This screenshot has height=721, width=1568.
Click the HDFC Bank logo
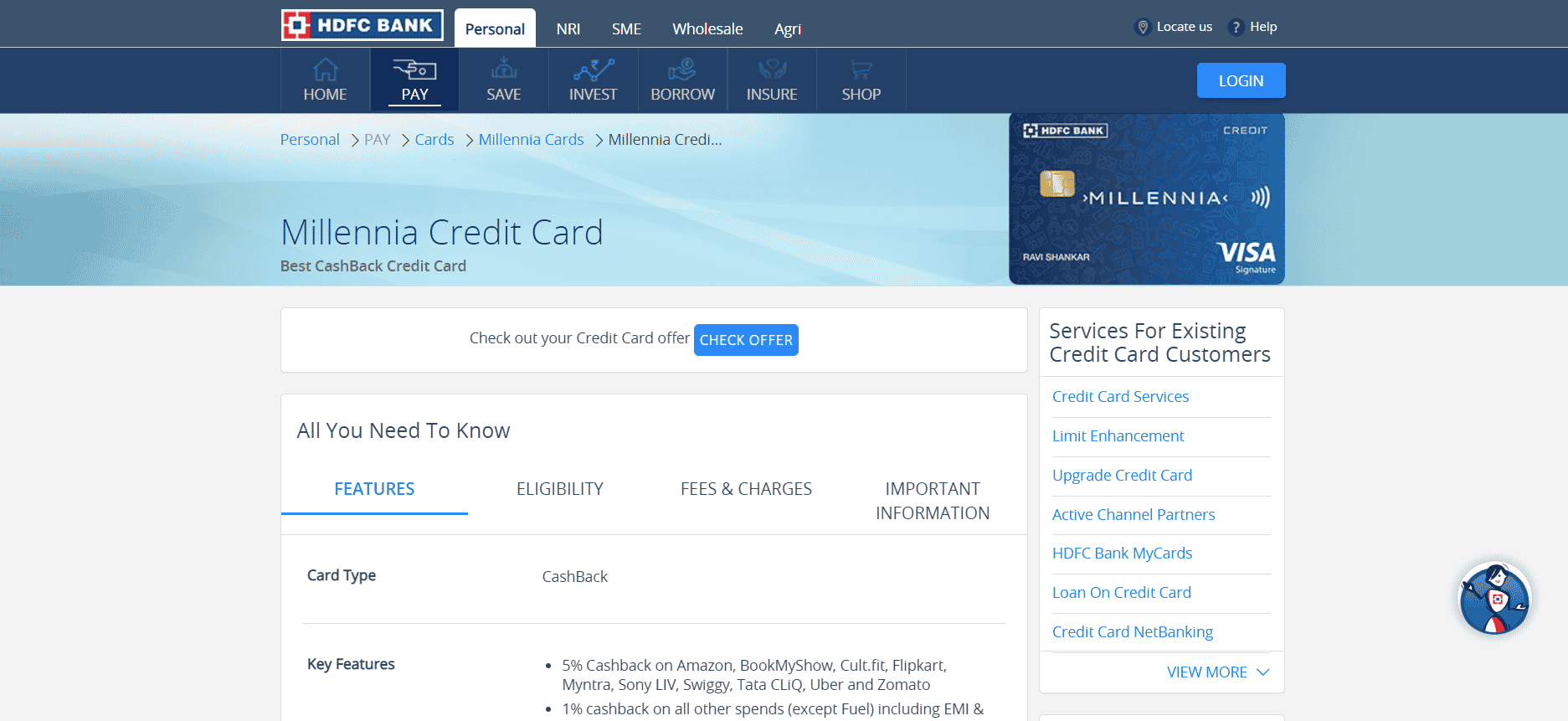pos(362,25)
